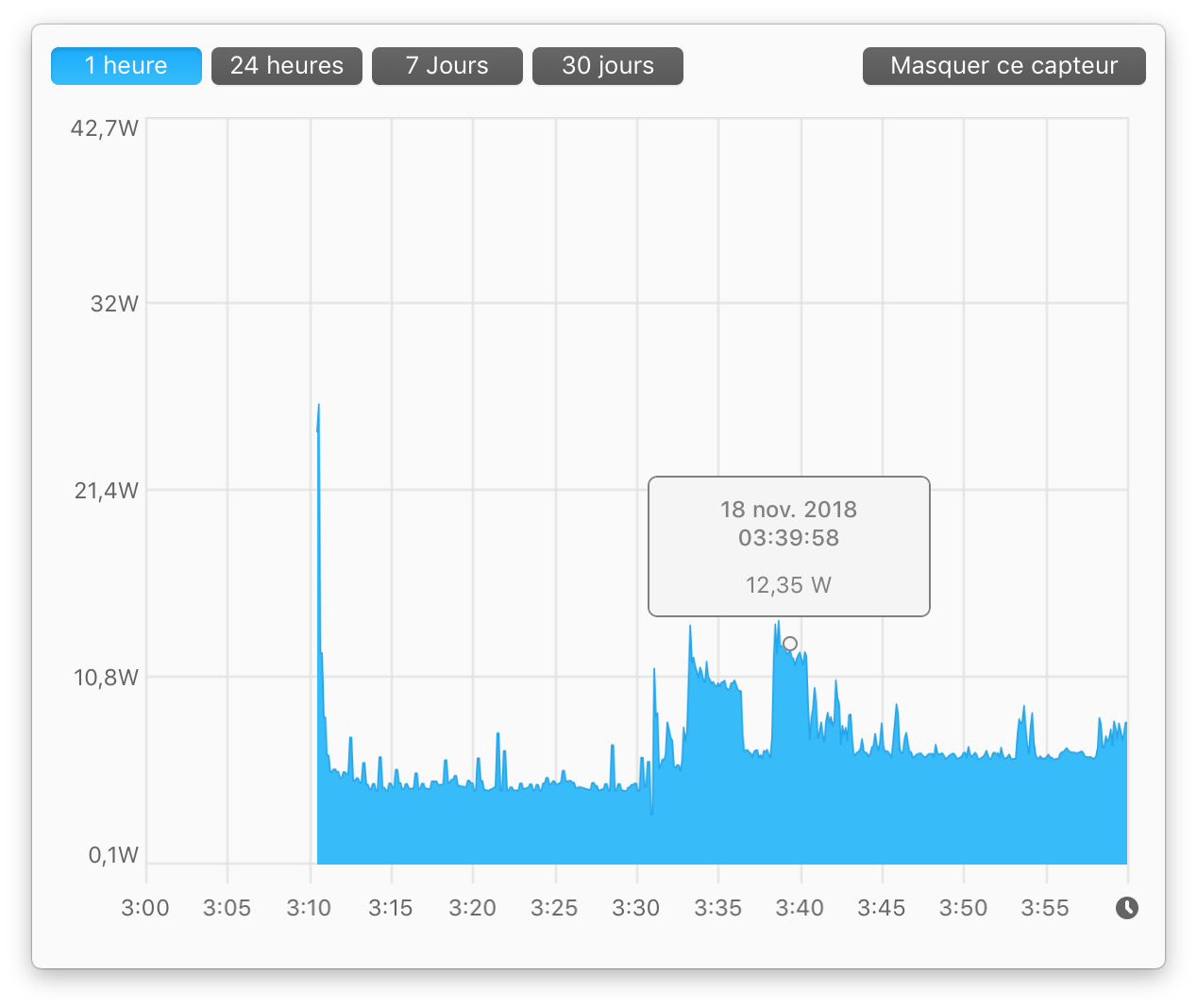The image size is (1197, 1008).
Task: Click the "3:40" time label on x-axis
Action: 799,907
